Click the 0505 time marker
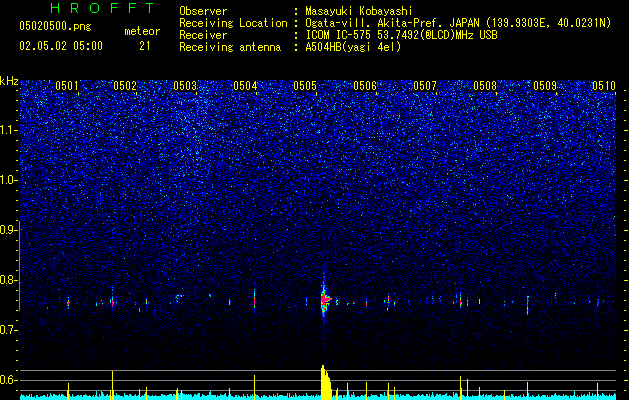The height and width of the screenshot is (400, 629). [305, 85]
